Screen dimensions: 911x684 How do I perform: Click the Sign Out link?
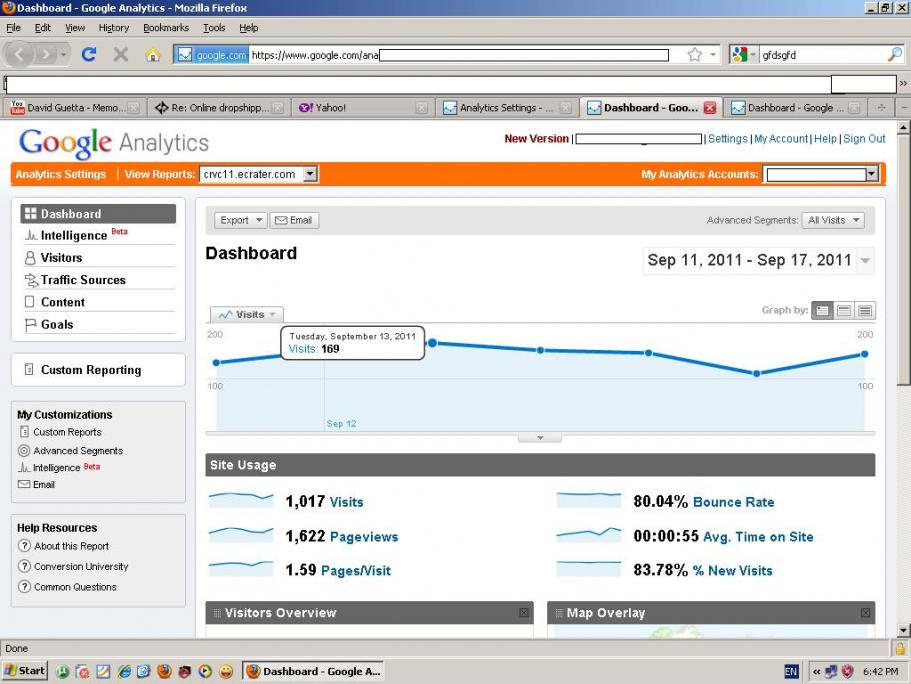coord(864,139)
